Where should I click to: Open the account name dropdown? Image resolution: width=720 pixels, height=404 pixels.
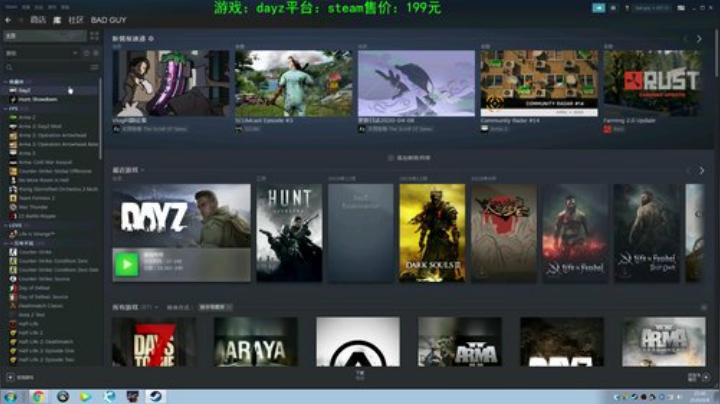point(652,8)
